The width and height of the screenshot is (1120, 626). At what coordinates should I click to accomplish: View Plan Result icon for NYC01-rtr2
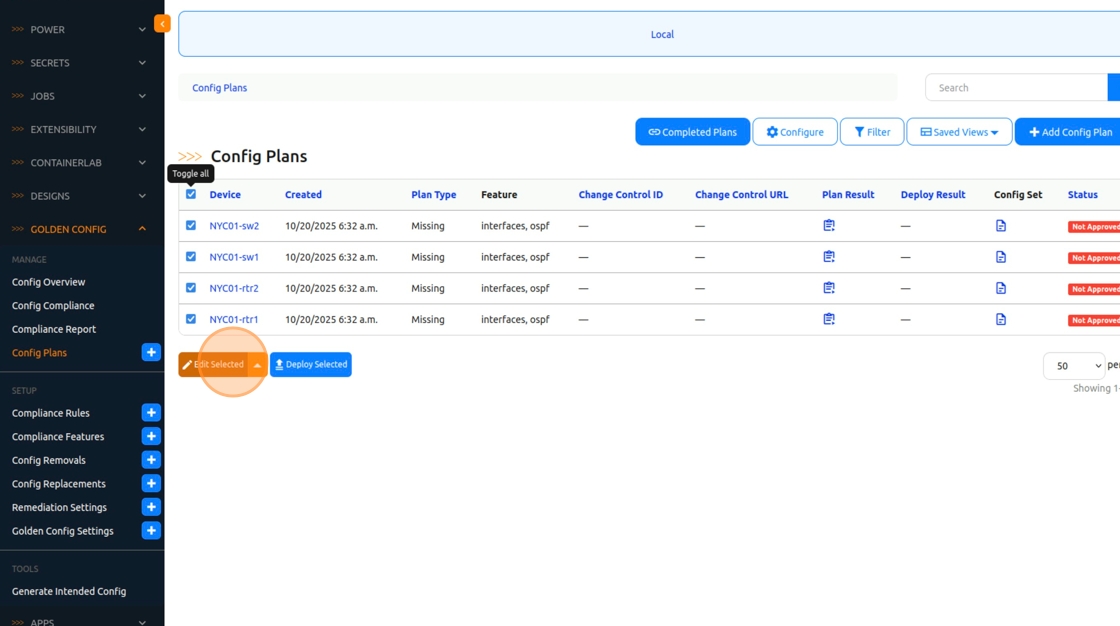[829, 288]
